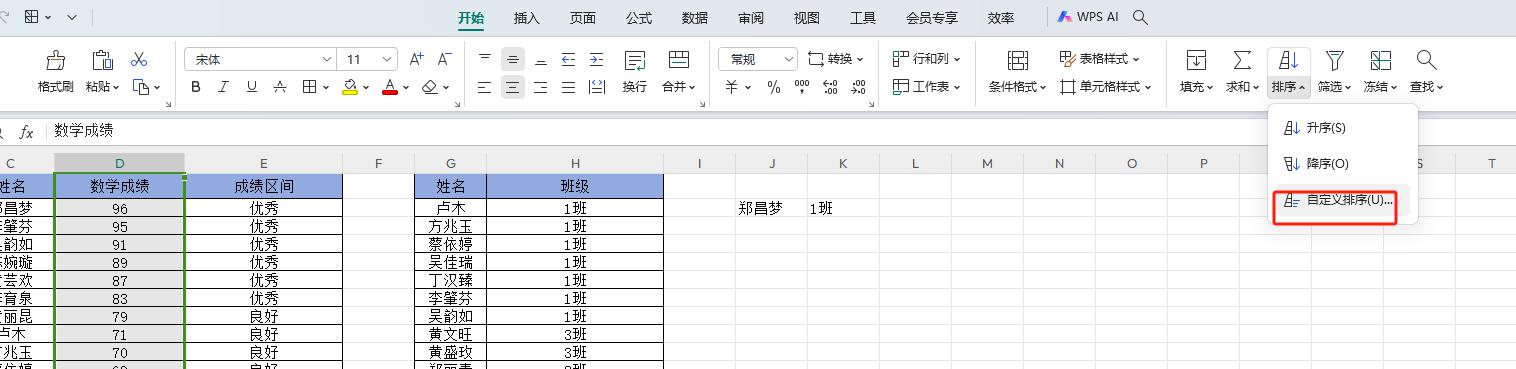Open font color dropdown arrow

pyautogui.click(x=405, y=88)
